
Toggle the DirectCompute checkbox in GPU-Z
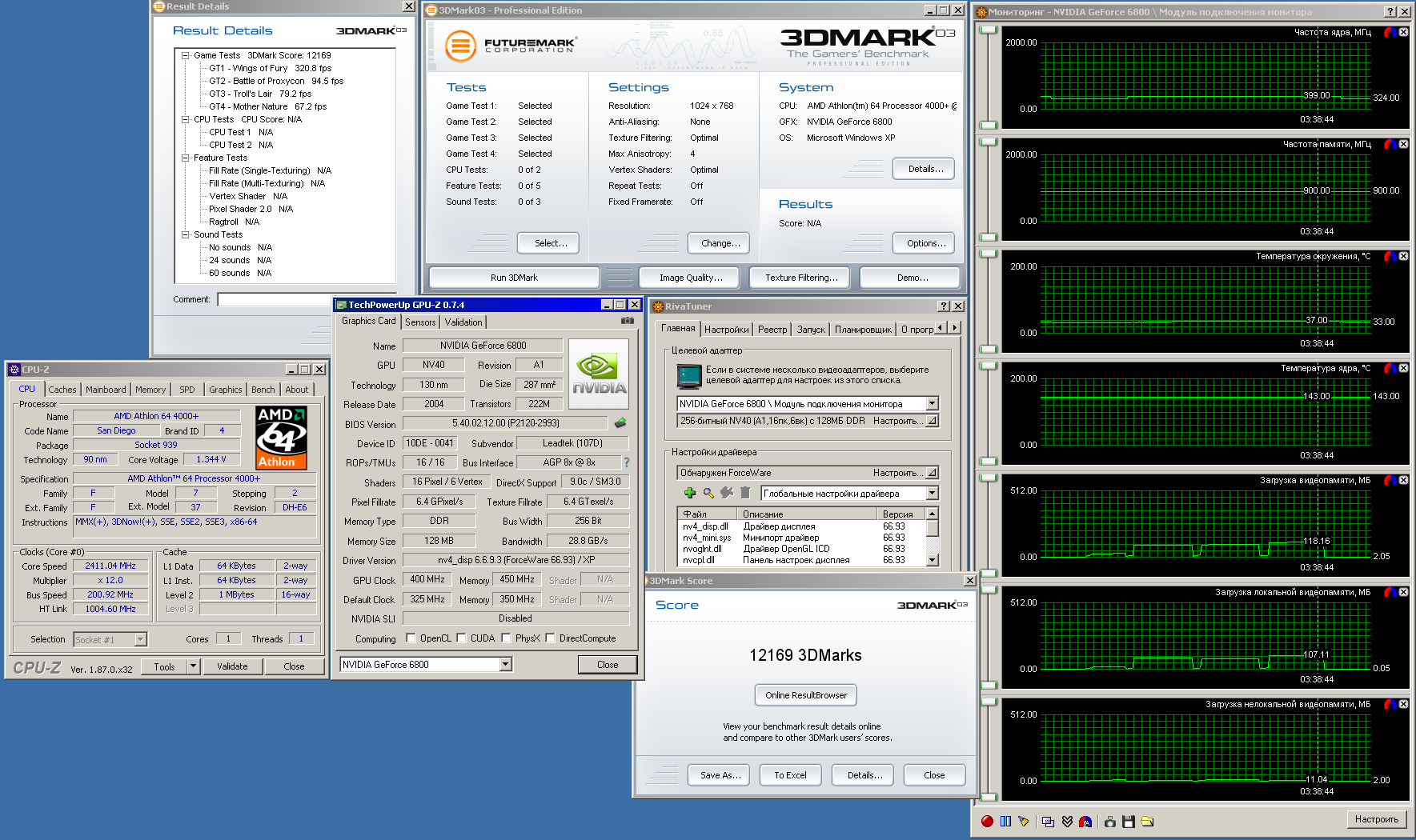[x=550, y=638]
